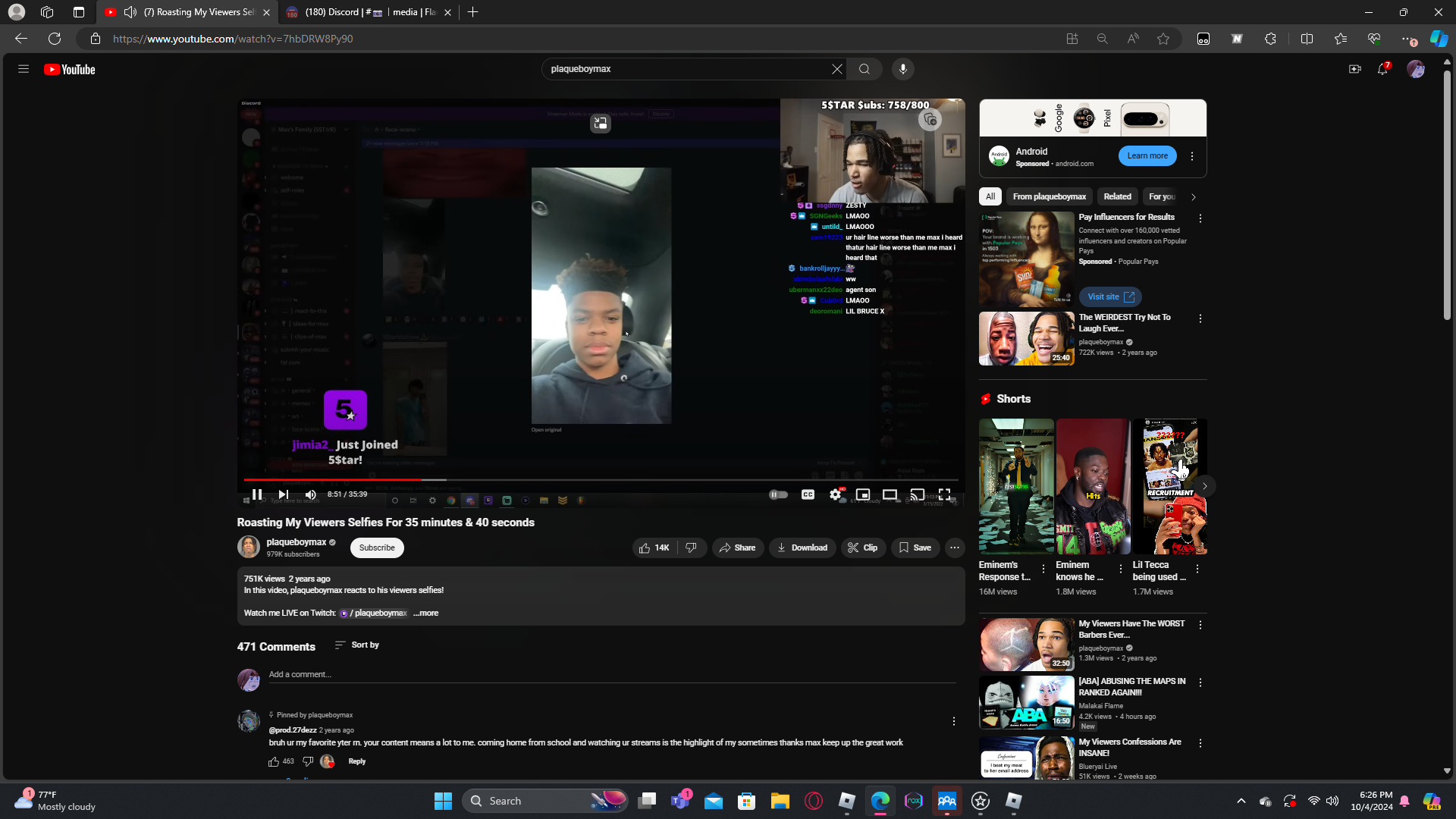The width and height of the screenshot is (1456, 819).
Task: Expand the description with ...more
Action: [x=426, y=613]
